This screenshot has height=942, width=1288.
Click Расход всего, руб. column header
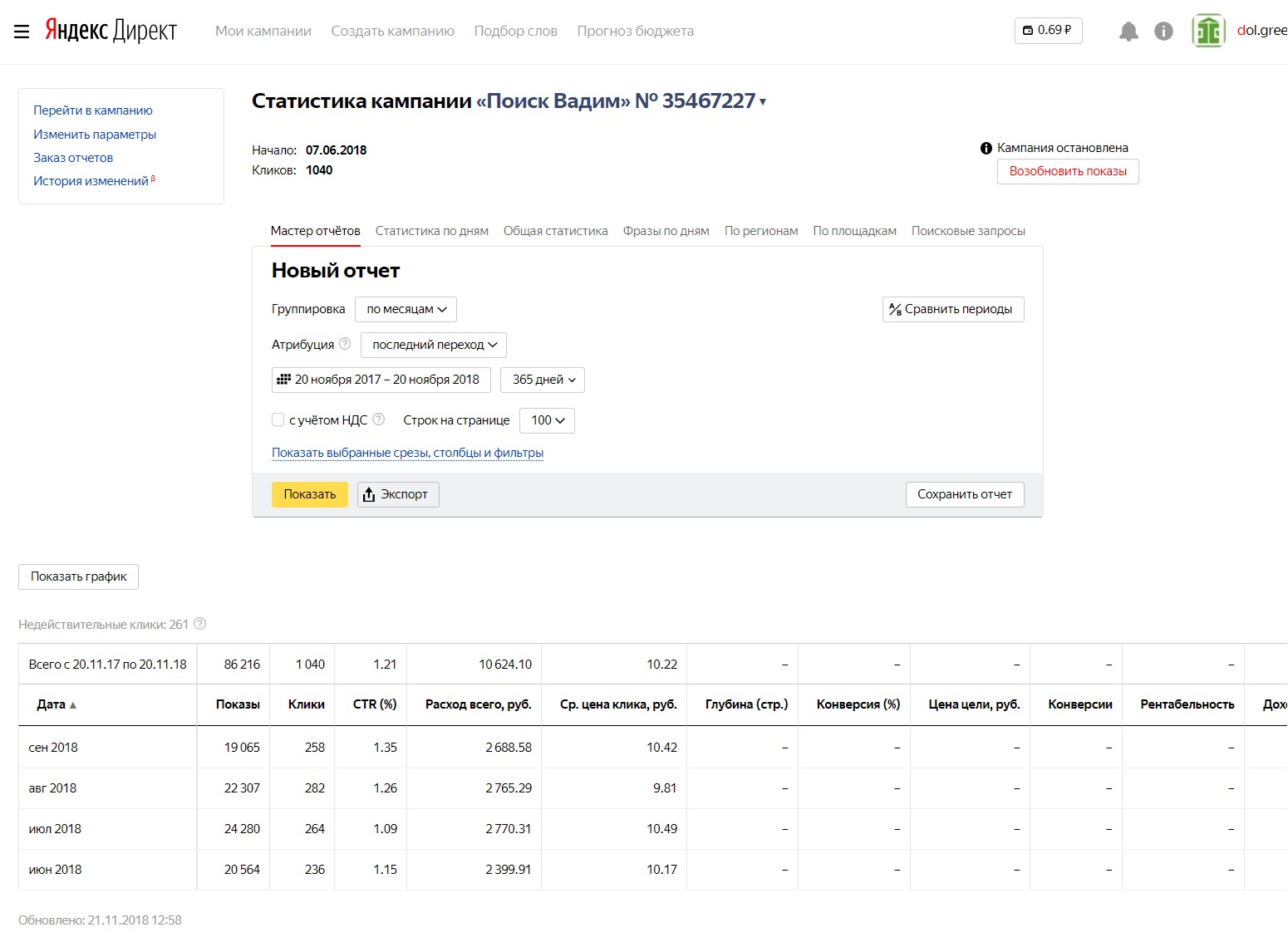[x=479, y=704]
